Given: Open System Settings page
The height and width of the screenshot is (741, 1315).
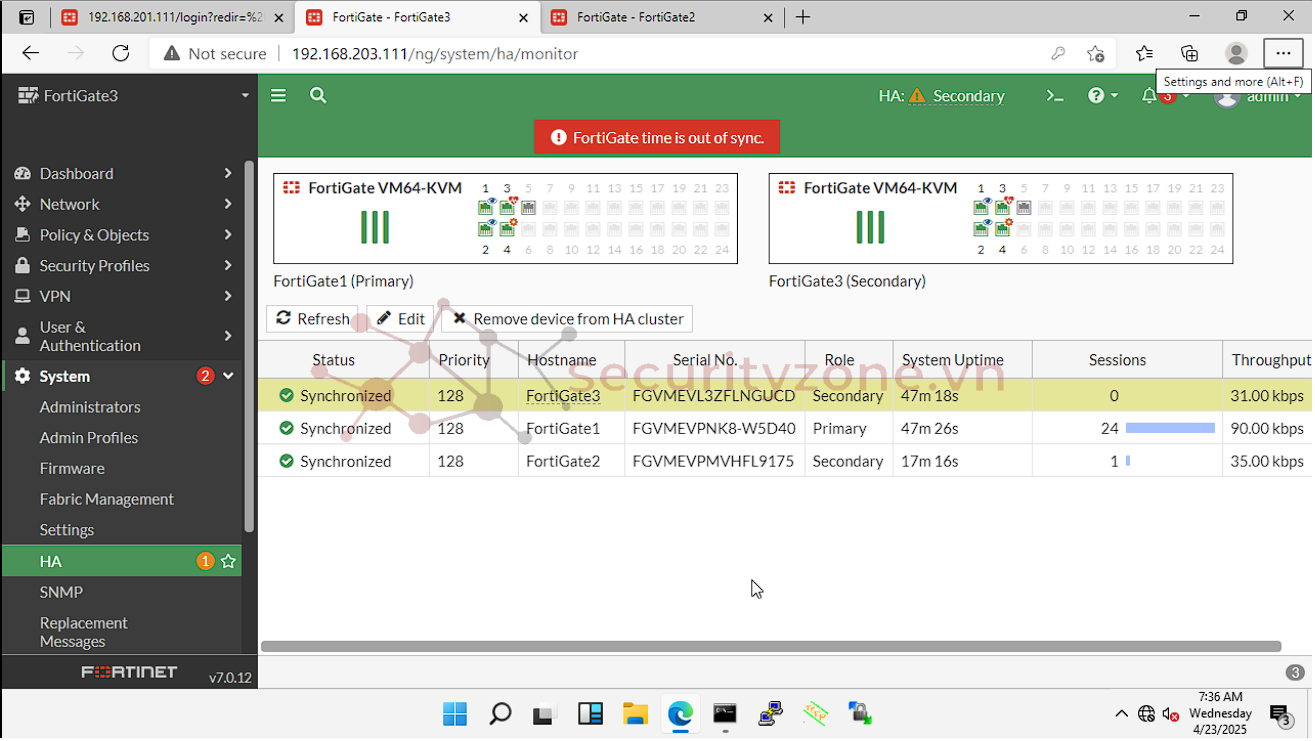Looking at the screenshot, I should 67,530.
